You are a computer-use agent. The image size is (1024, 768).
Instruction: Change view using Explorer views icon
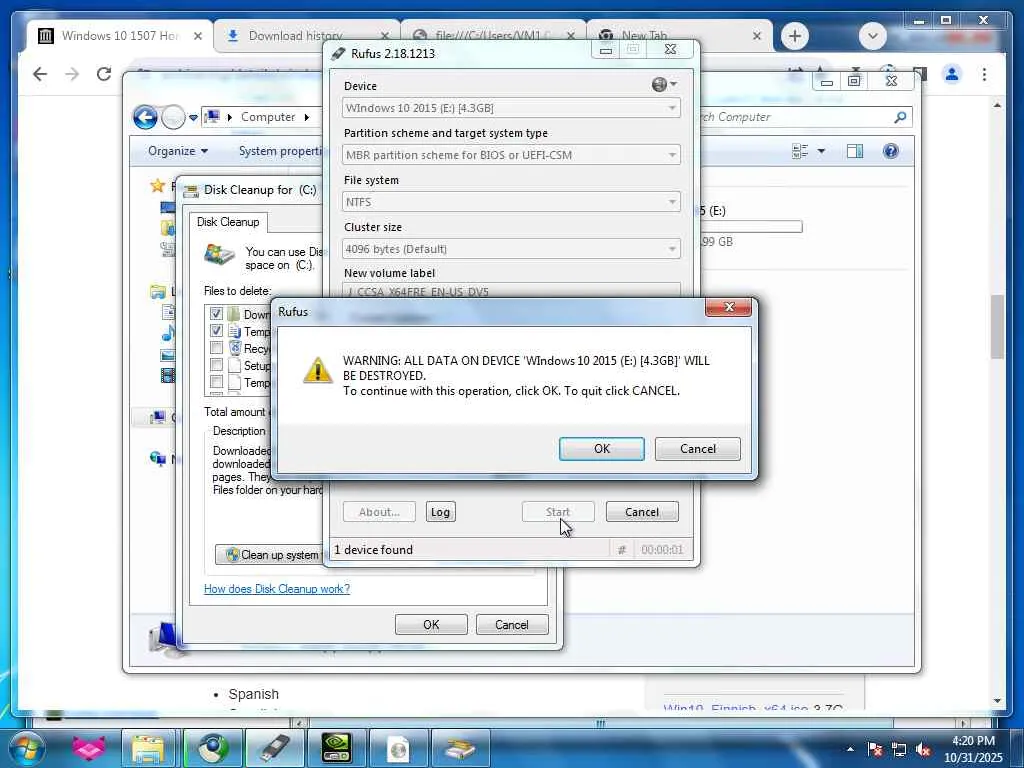(800, 152)
